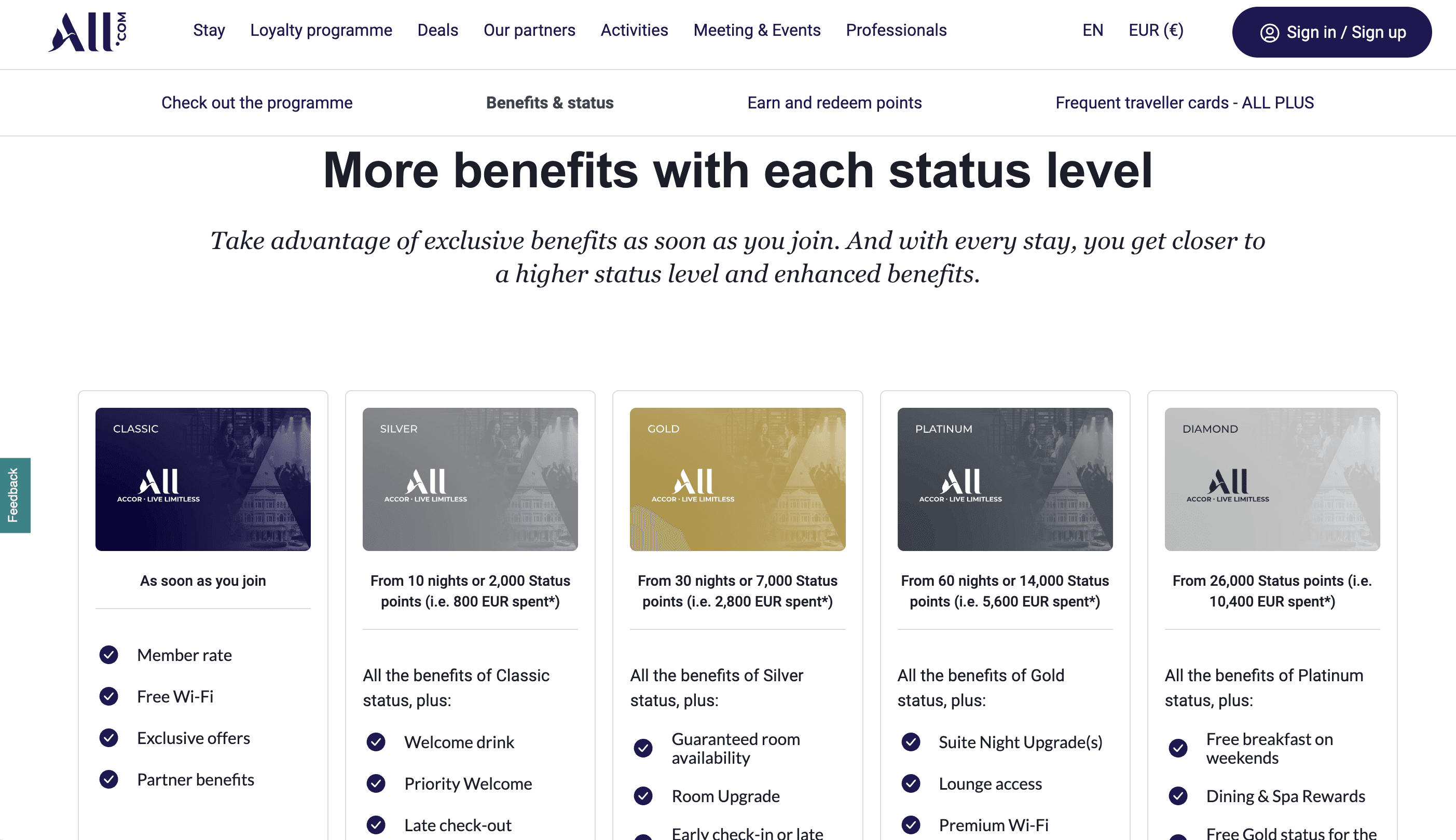Open the Check out the programme link

click(257, 103)
